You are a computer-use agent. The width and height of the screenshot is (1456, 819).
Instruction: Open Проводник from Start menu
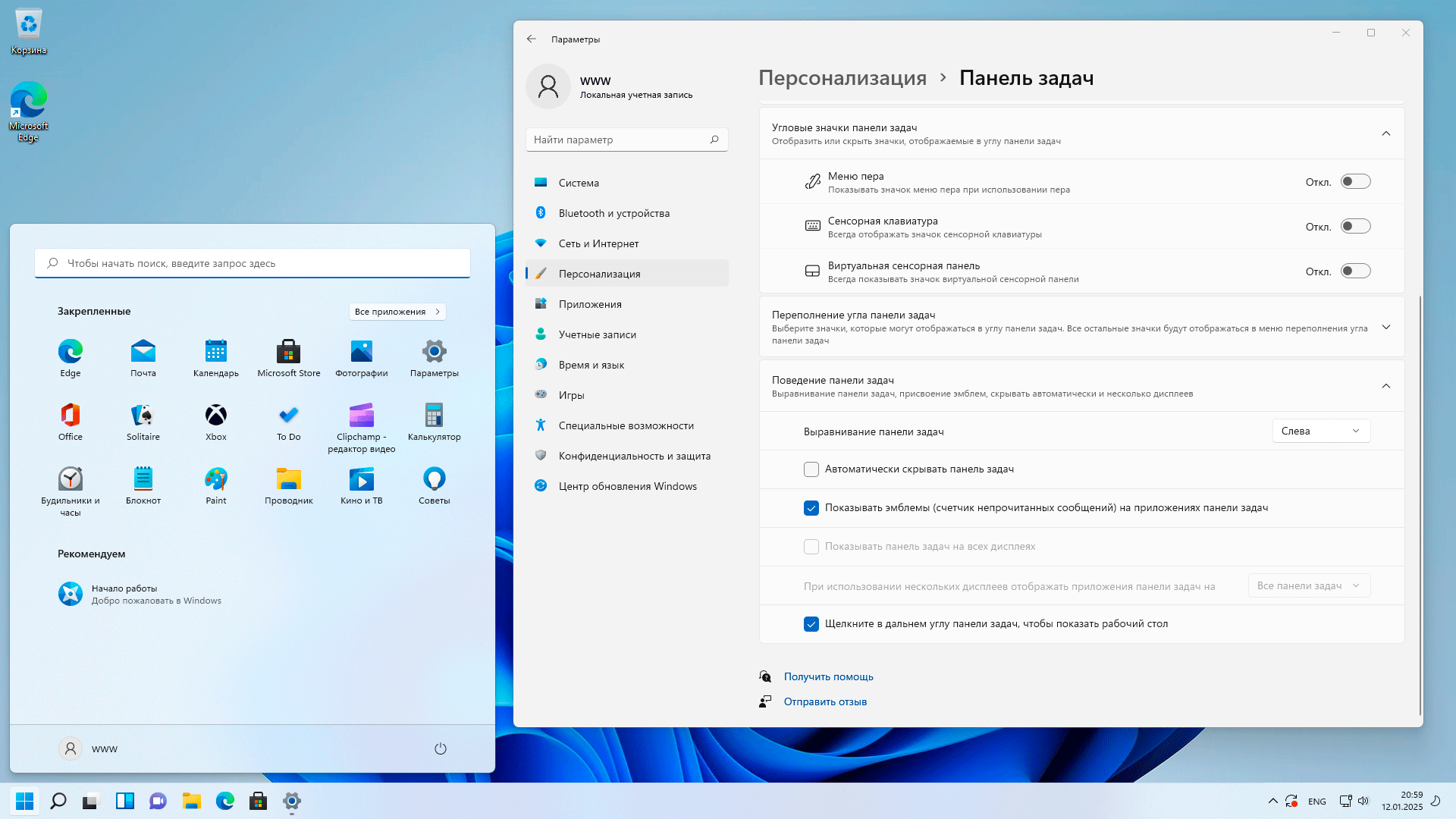[x=289, y=485]
